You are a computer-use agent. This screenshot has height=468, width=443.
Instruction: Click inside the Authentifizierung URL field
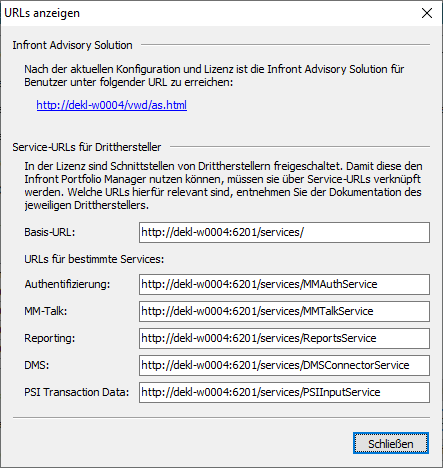coord(284,284)
